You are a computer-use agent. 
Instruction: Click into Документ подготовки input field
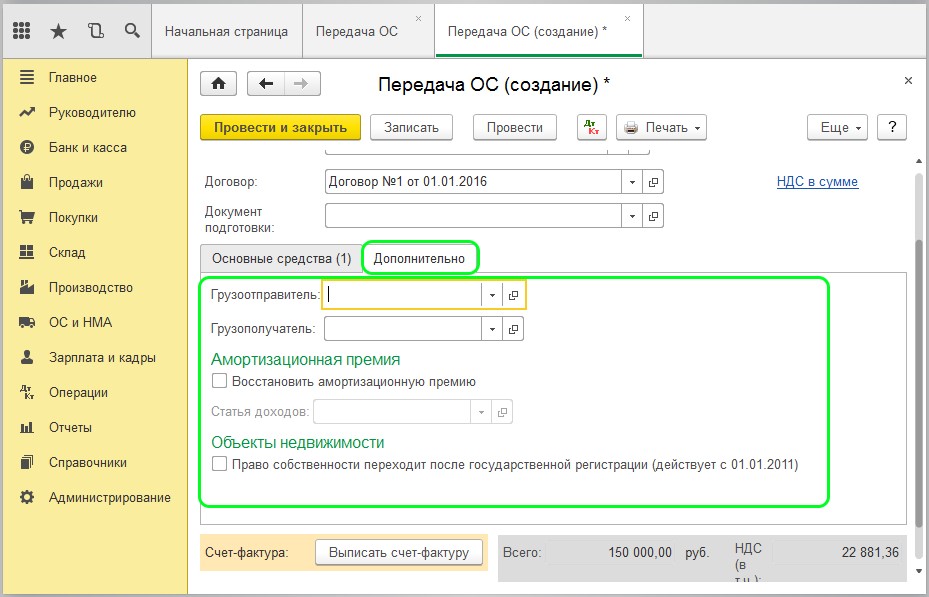click(473, 216)
